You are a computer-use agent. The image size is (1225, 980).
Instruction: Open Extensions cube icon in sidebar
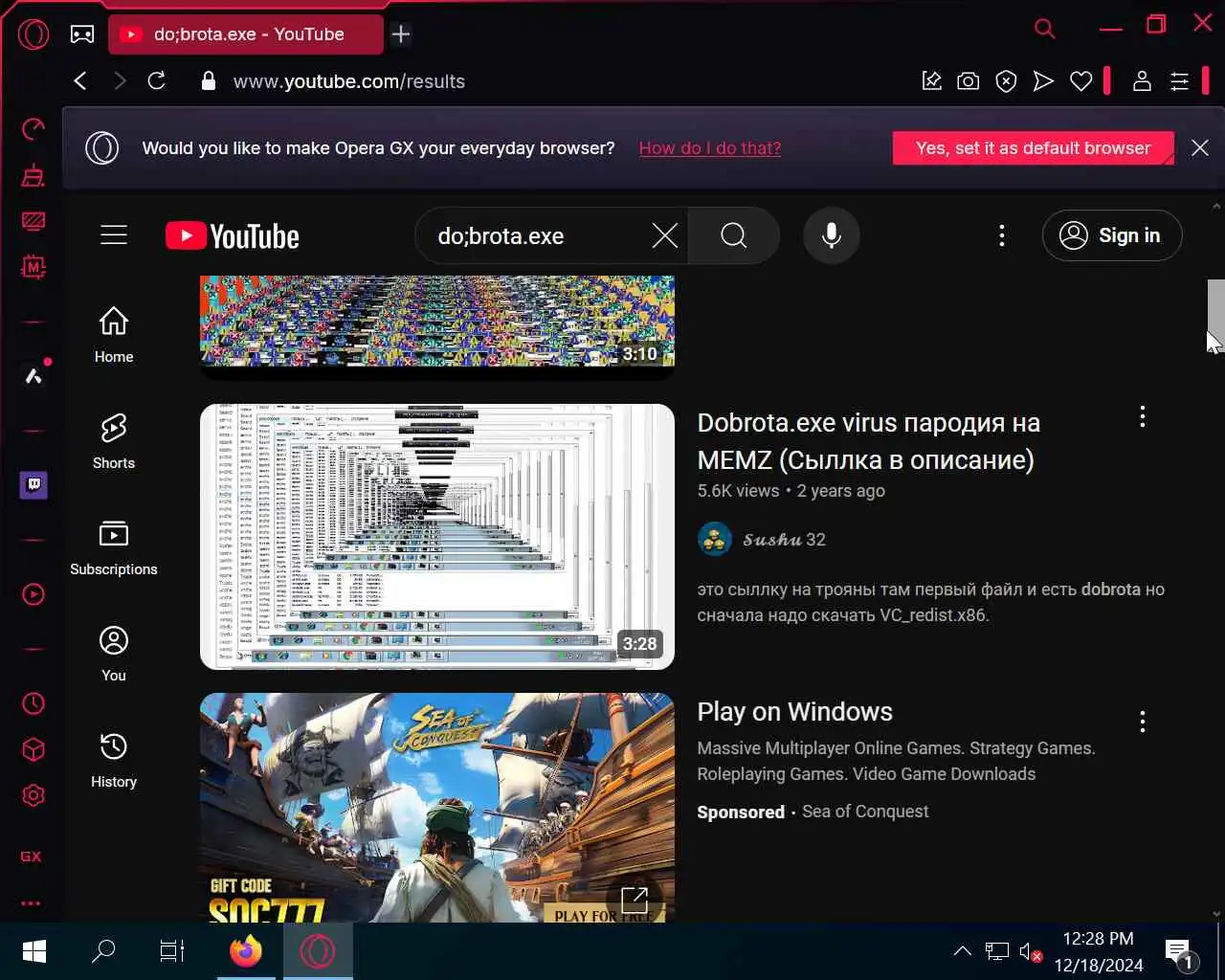pyautogui.click(x=33, y=749)
